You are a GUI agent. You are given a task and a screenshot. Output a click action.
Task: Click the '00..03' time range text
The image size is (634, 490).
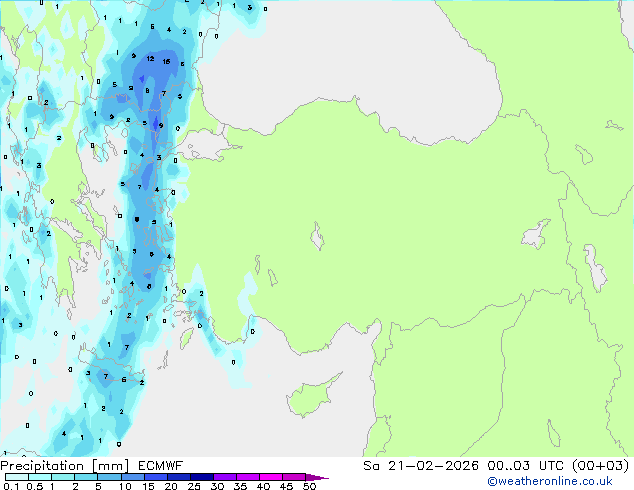pos(508,466)
